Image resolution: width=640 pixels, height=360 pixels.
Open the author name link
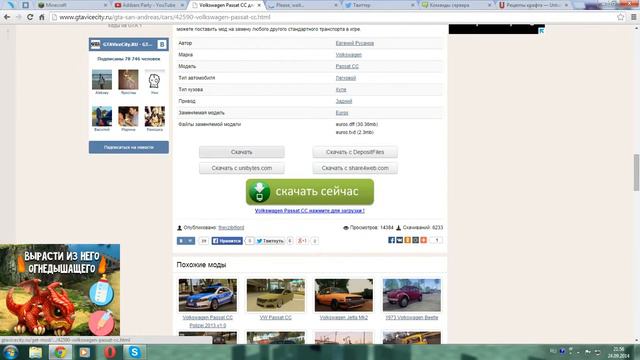pos(354,43)
